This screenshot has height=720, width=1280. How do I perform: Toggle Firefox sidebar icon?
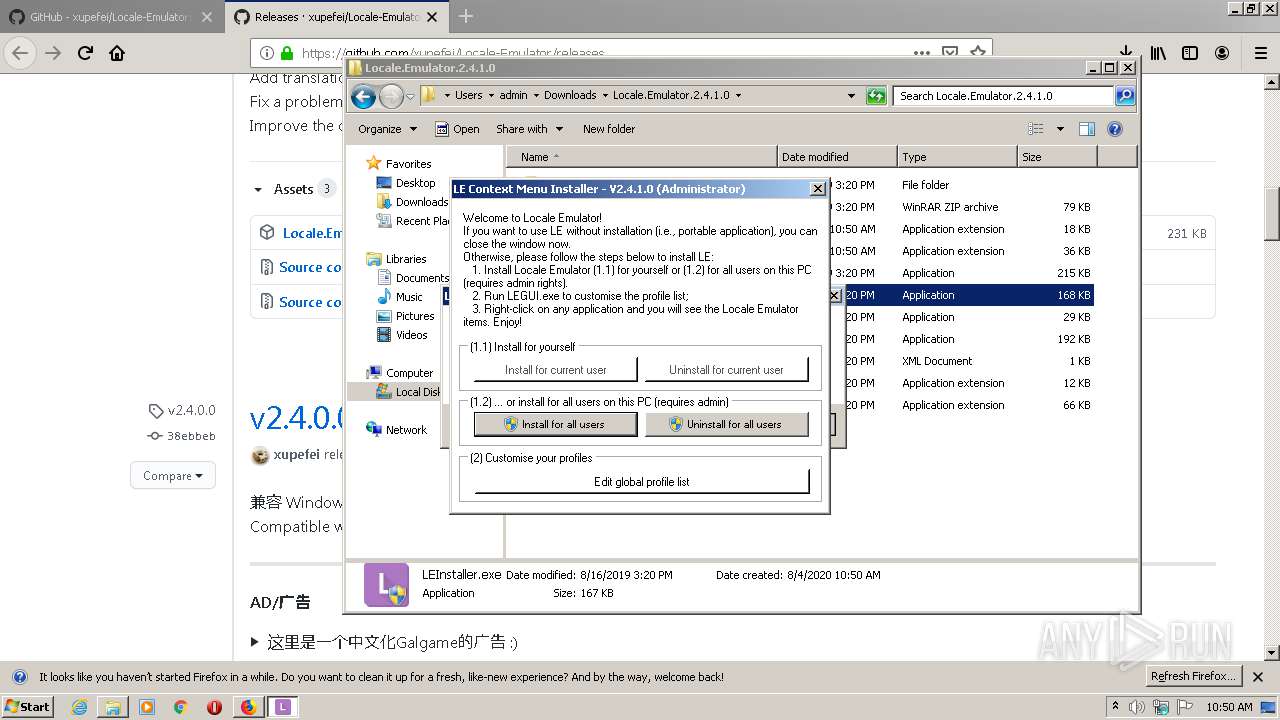pos(1190,53)
